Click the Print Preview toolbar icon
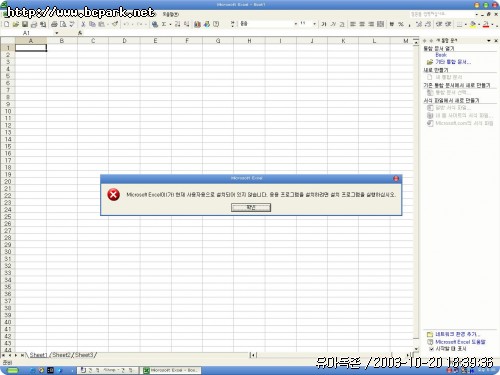Image resolution: width=500 pixels, height=375 pixels. pyautogui.click(x=63, y=24)
